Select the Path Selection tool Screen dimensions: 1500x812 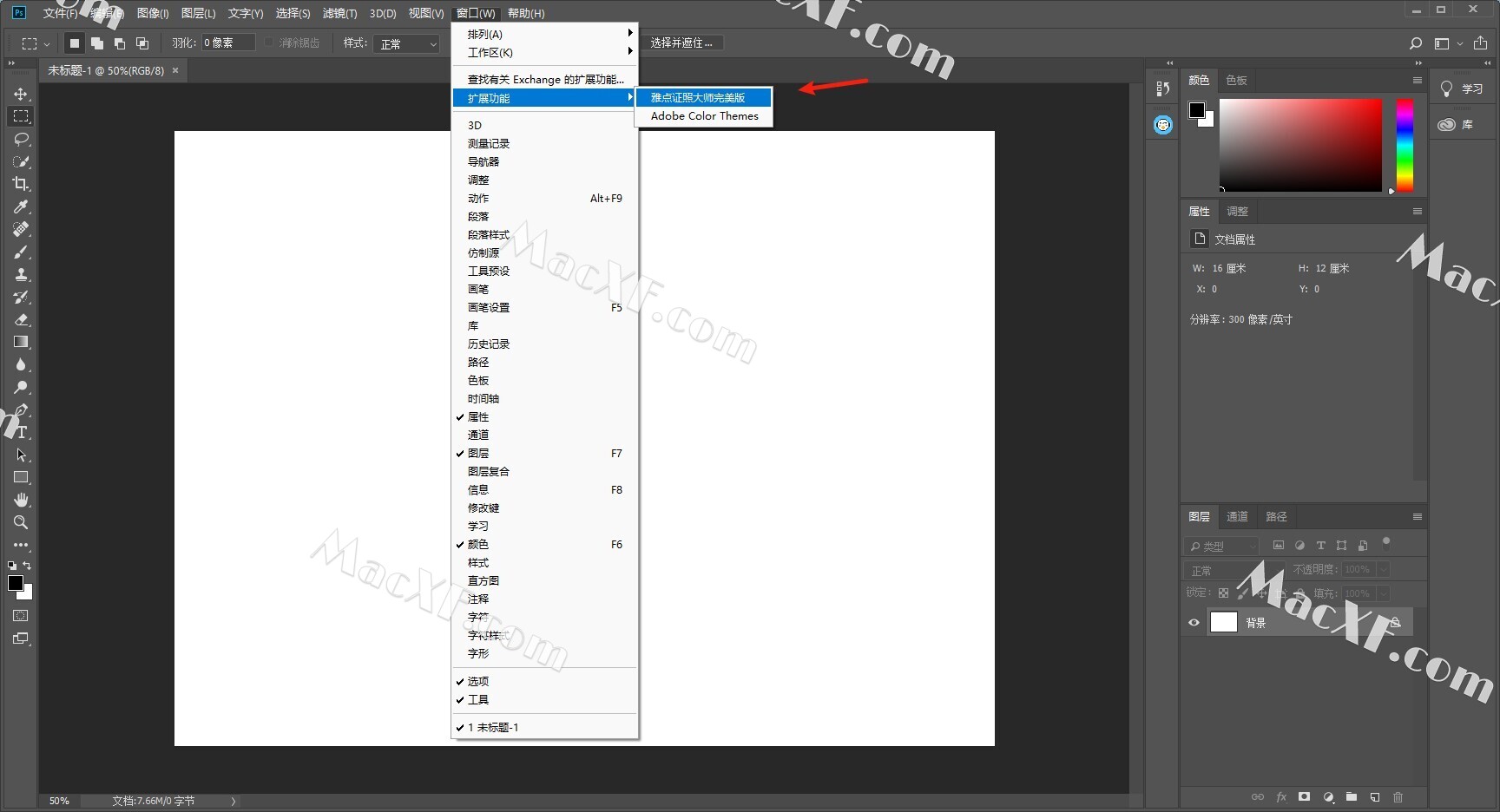click(x=21, y=455)
